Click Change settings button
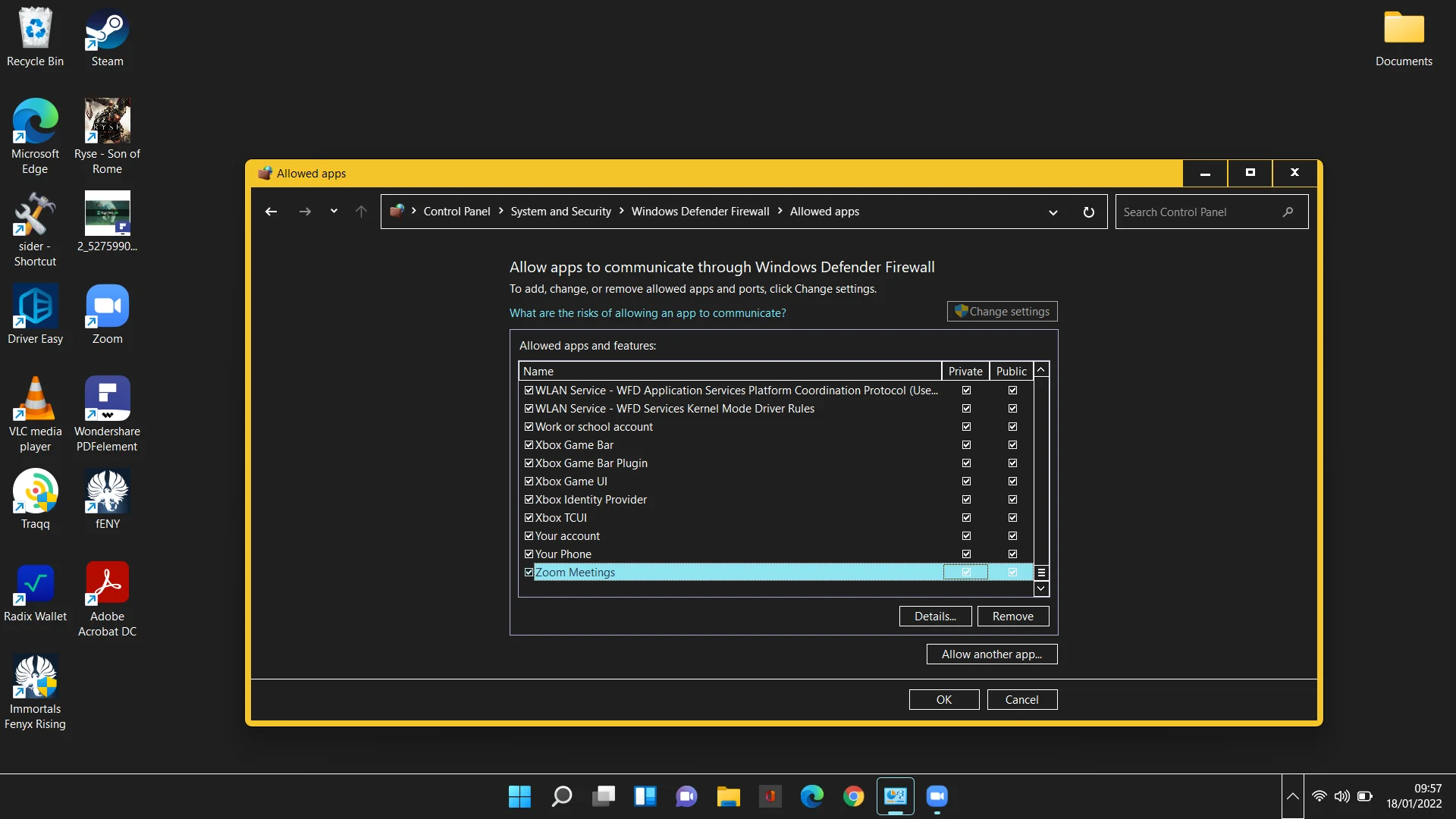This screenshot has height=819, width=1456. [1001, 310]
